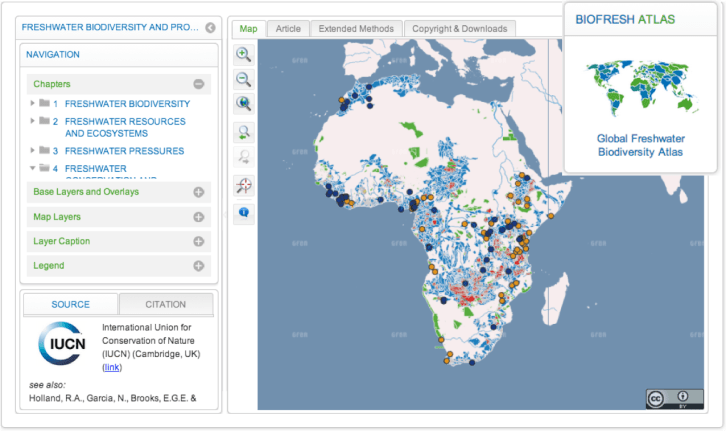Click the 'International Union for' source text
This screenshot has width=726, height=431.
coord(147,327)
